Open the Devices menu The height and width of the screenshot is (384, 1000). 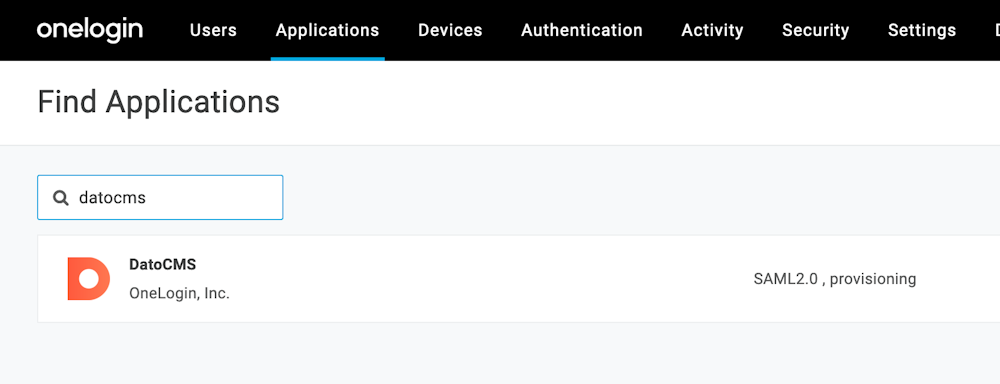450,30
